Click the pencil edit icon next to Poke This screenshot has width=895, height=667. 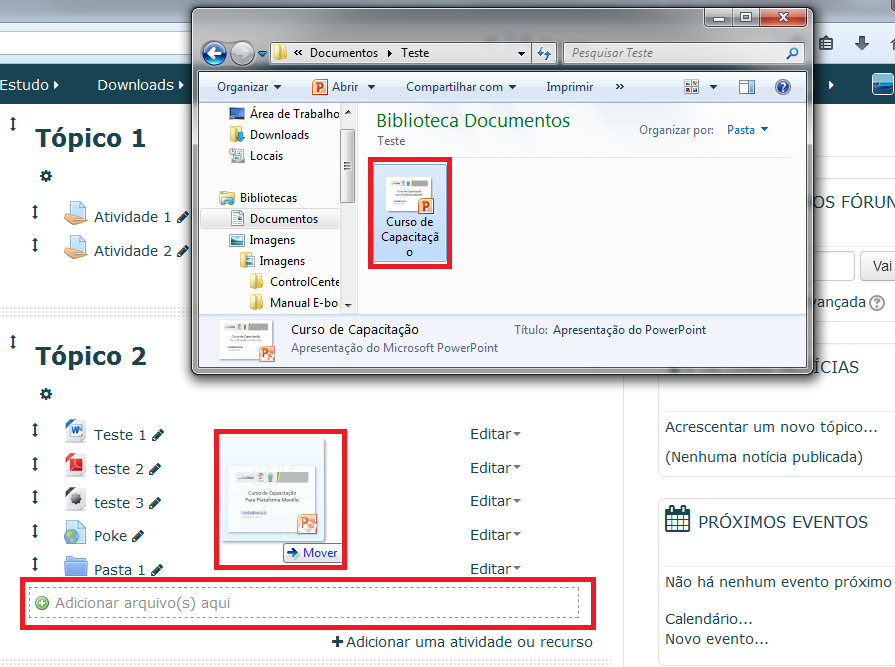(138, 536)
